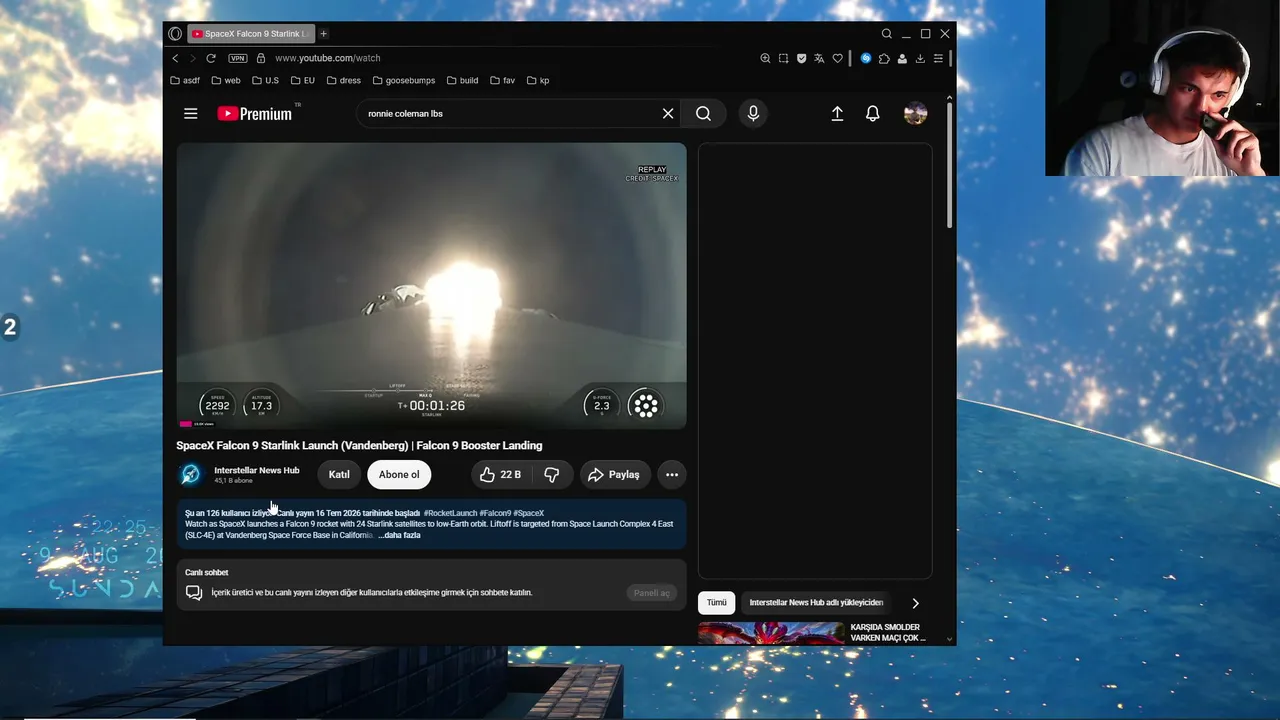Open the Opera menu logo
This screenshot has height=720, width=1280.
175,34
